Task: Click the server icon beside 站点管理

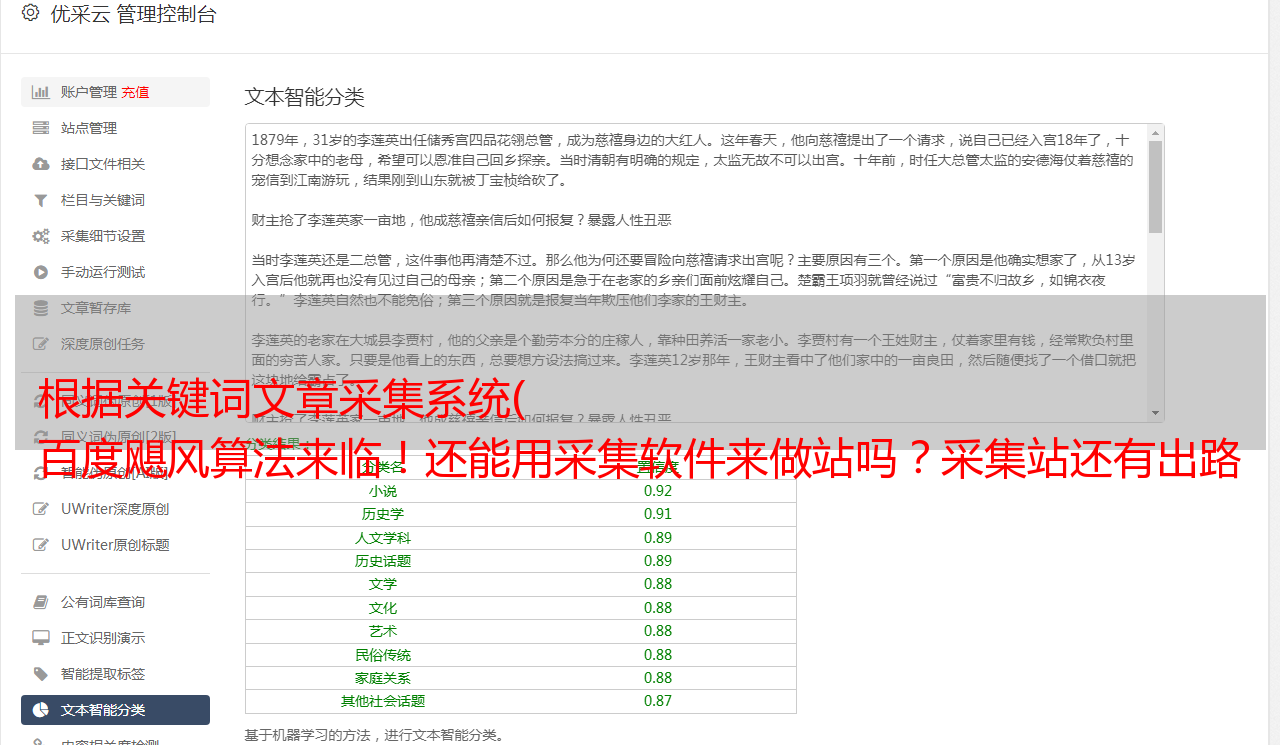Action: tap(40, 128)
